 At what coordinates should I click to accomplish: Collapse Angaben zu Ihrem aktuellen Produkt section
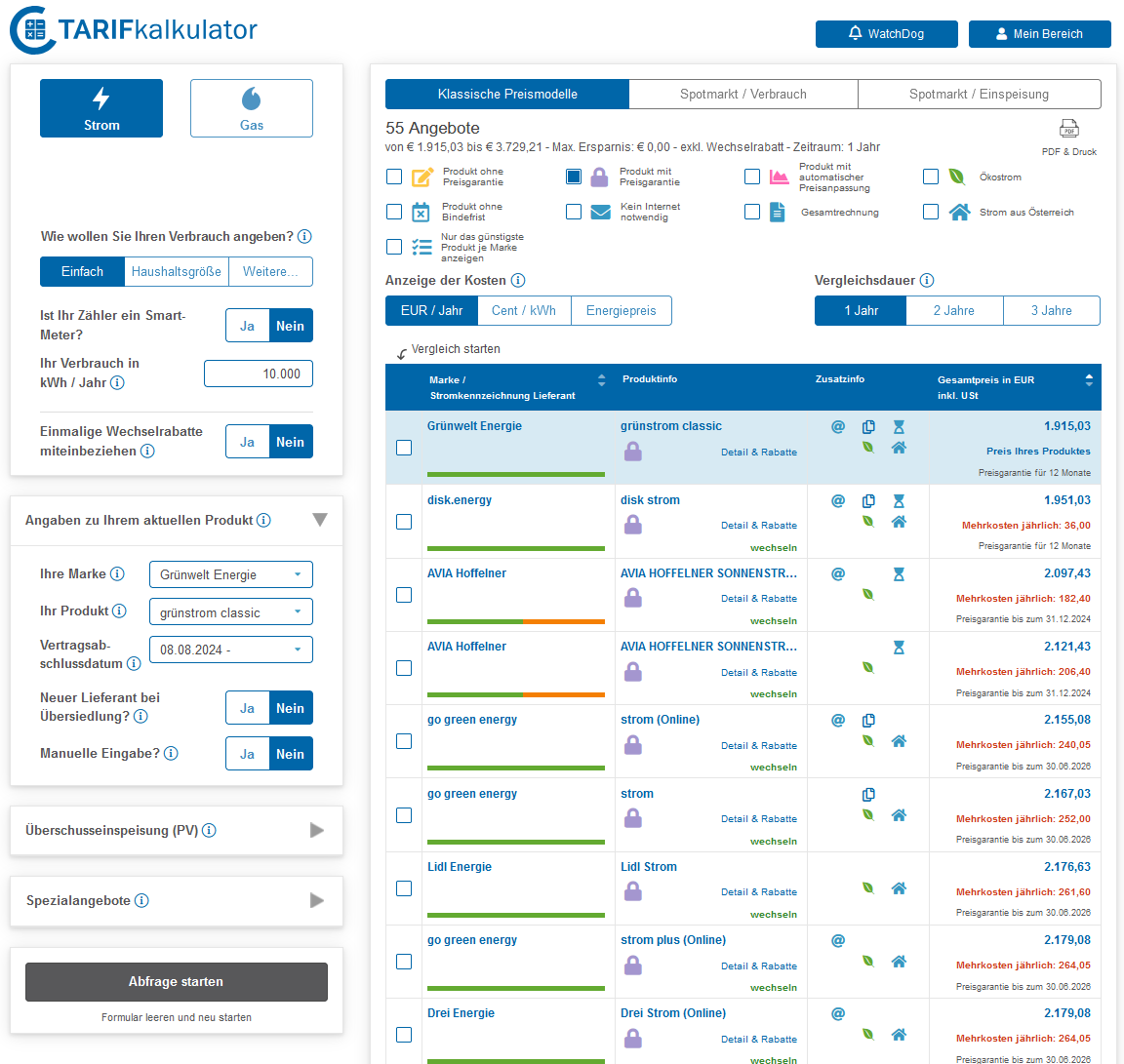point(320,520)
